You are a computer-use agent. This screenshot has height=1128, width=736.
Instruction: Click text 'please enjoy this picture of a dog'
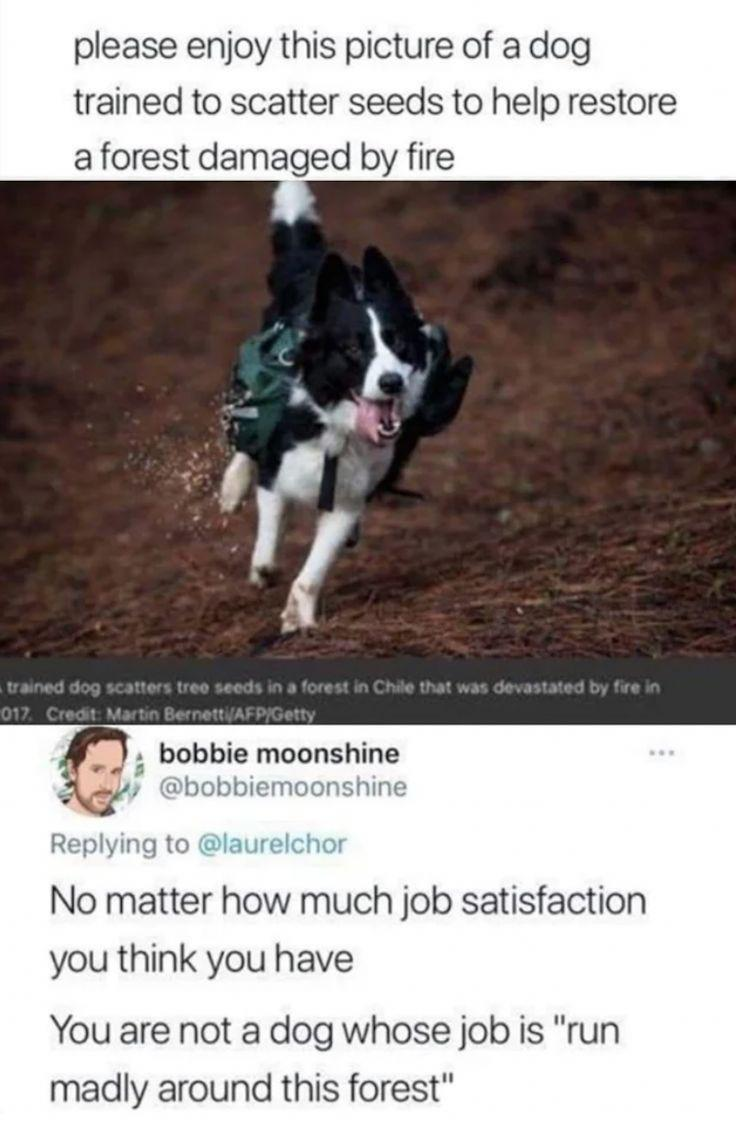click(x=332, y=49)
